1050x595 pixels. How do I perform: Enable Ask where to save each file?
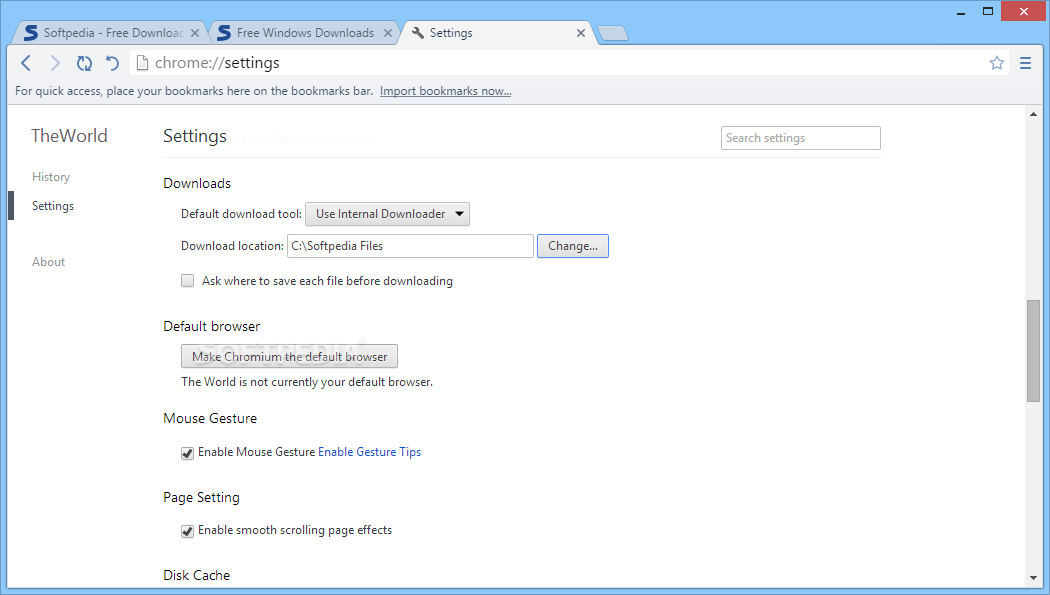(188, 280)
